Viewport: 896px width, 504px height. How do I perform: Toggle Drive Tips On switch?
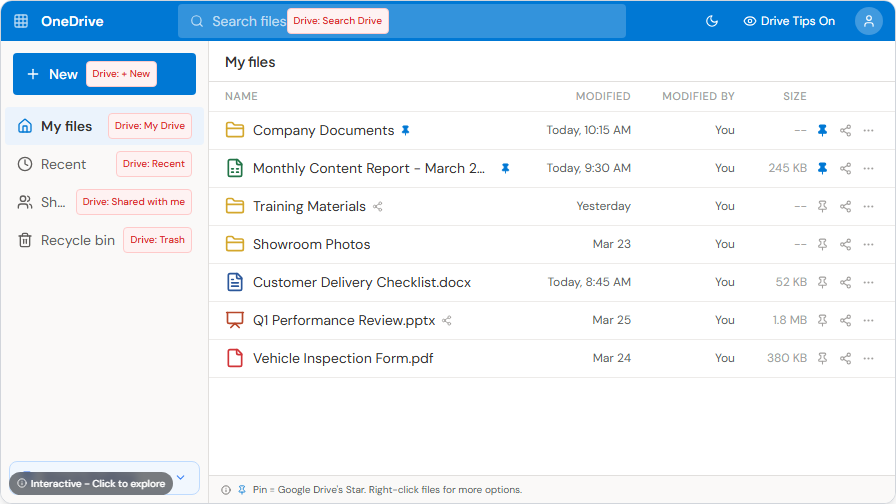789,21
